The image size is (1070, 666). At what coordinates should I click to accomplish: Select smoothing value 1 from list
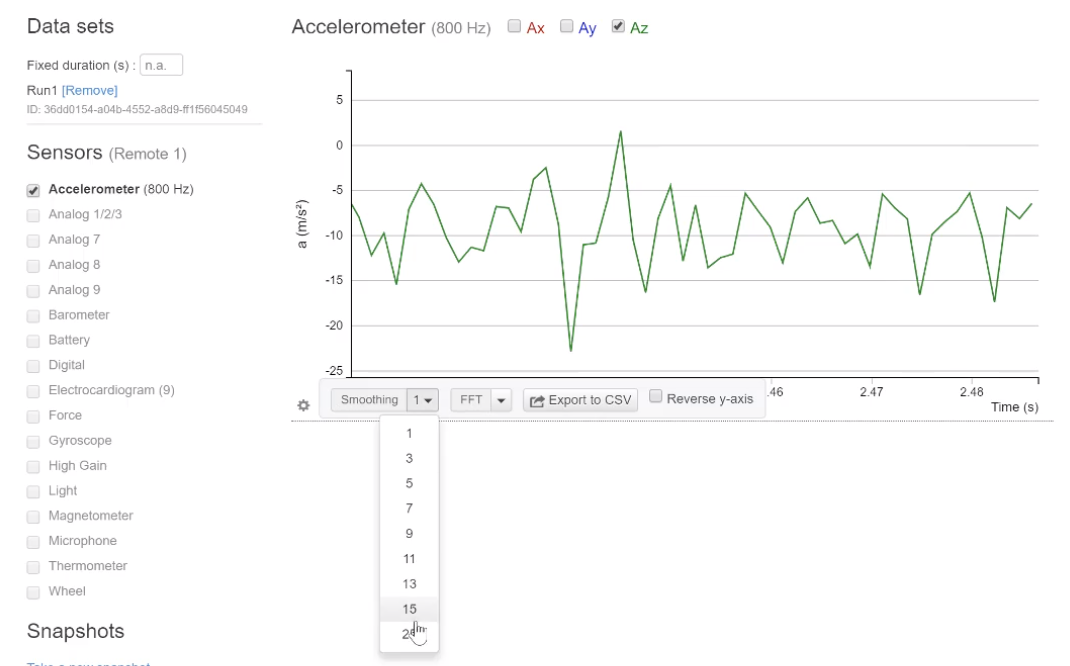coord(409,433)
